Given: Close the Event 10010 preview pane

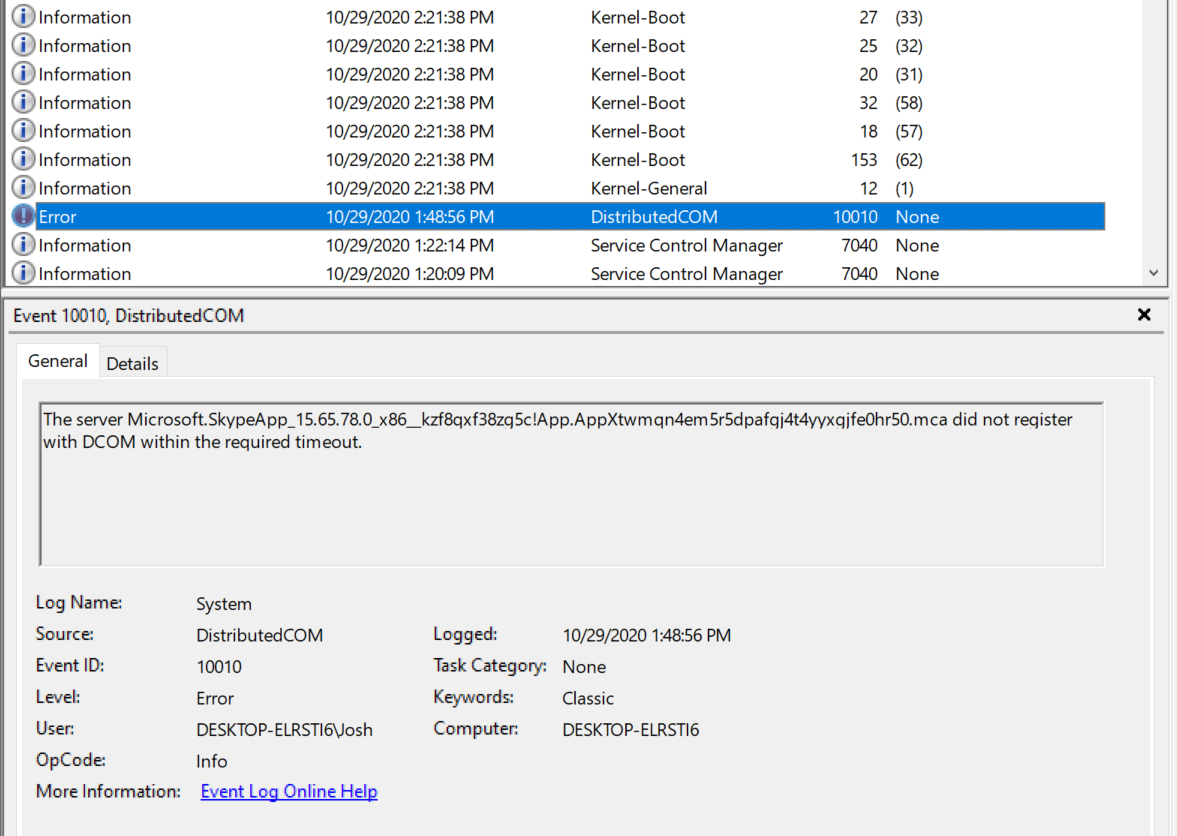Looking at the screenshot, I should (x=1144, y=315).
